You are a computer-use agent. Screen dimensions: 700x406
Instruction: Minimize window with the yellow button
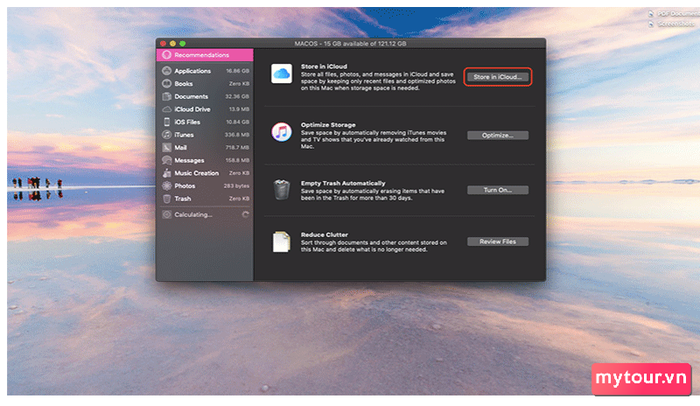pyautogui.click(x=173, y=43)
